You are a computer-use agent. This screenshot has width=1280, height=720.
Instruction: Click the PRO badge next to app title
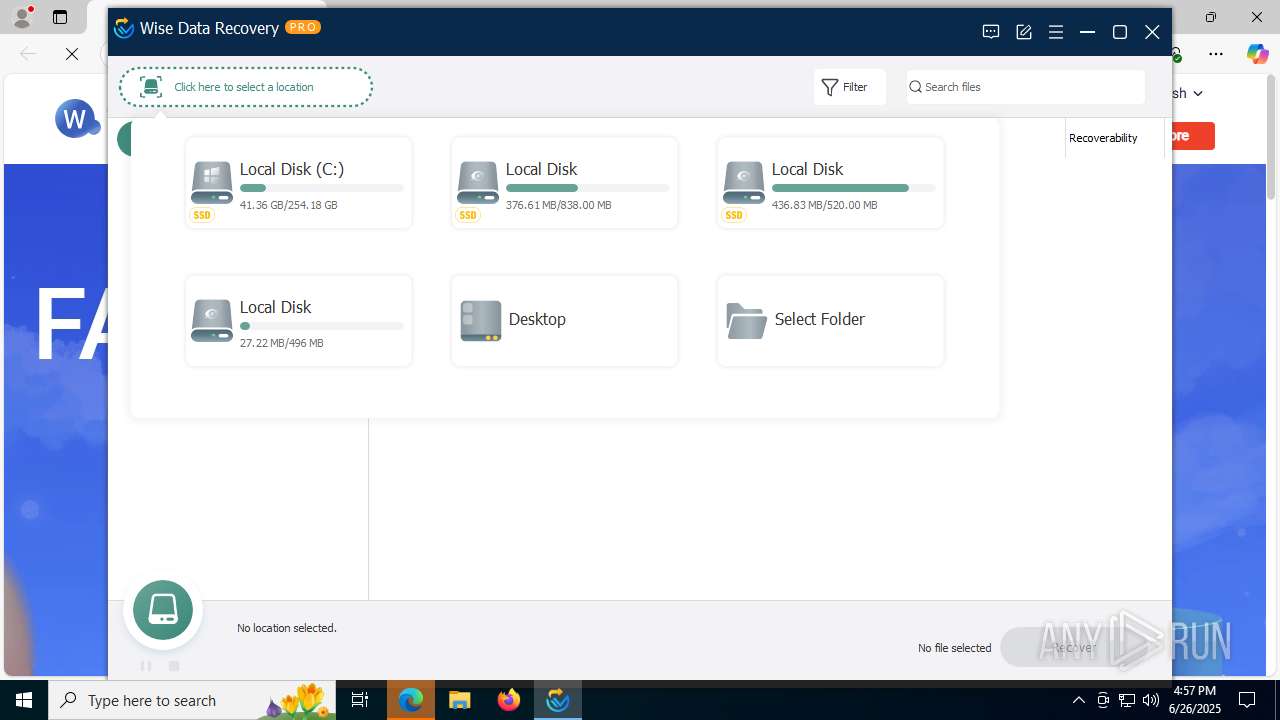coord(303,27)
